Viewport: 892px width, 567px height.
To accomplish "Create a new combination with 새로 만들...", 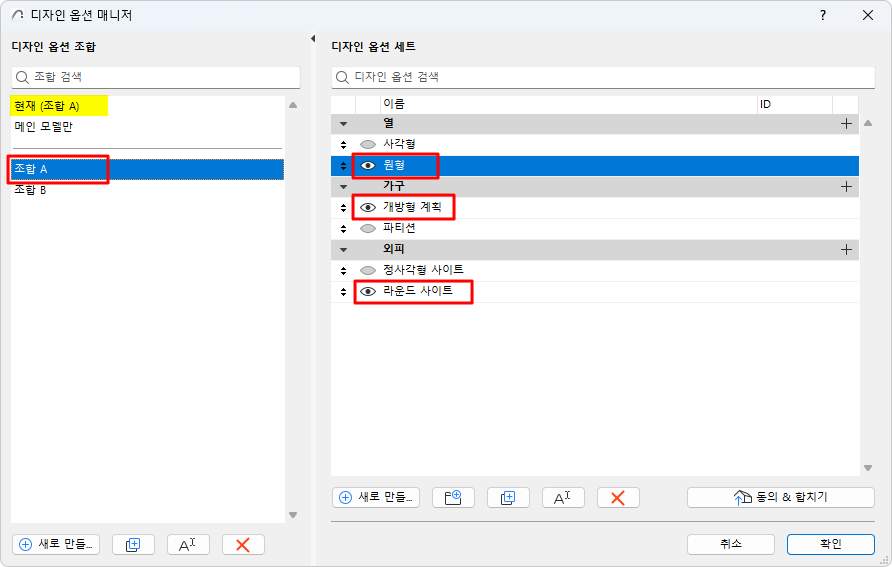I will (56, 545).
